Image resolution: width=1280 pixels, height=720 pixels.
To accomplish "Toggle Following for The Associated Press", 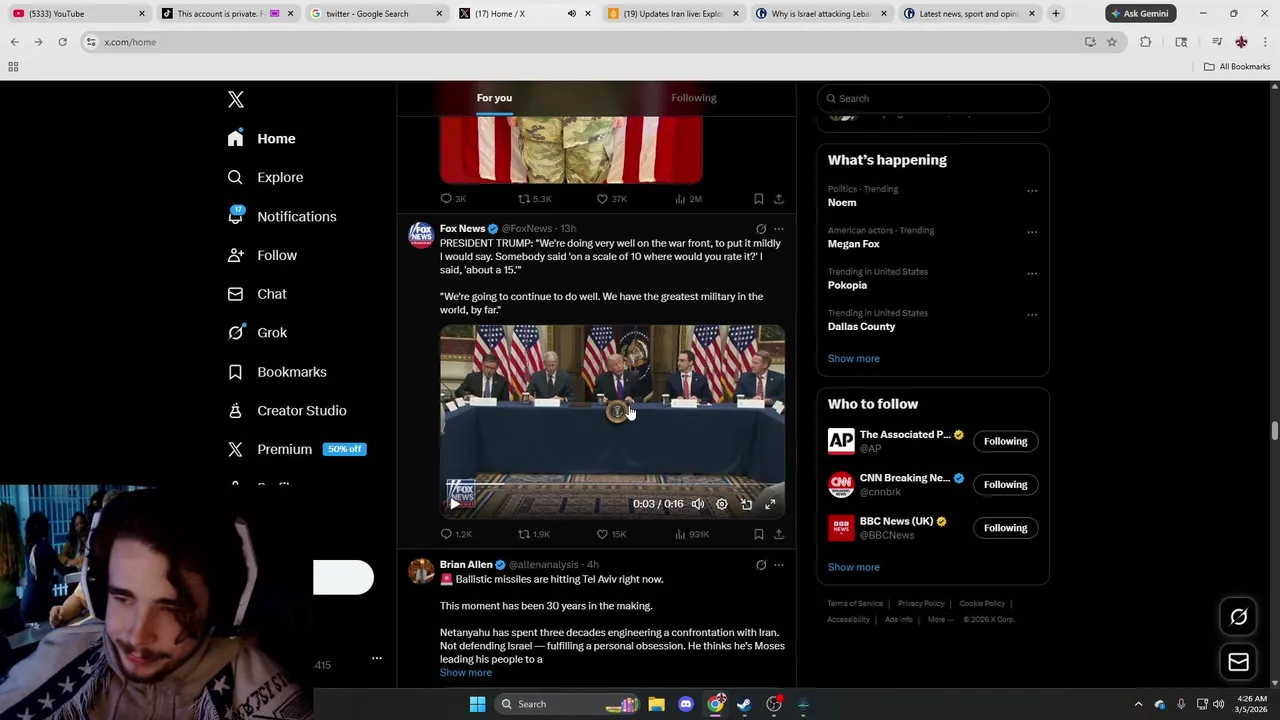I will 1005,441.
